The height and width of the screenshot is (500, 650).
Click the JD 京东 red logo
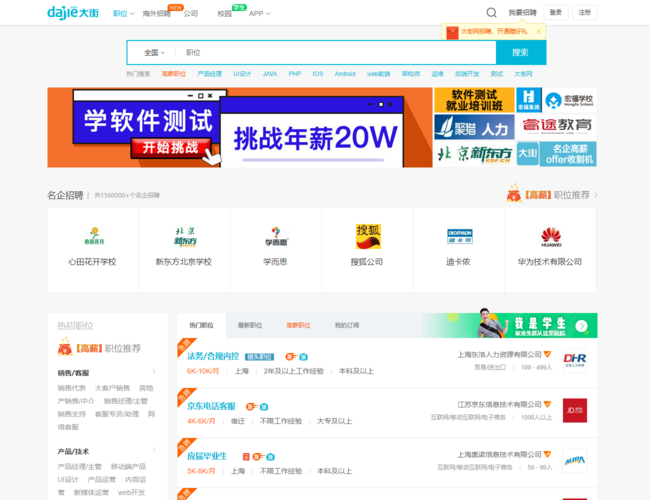(575, 410)
